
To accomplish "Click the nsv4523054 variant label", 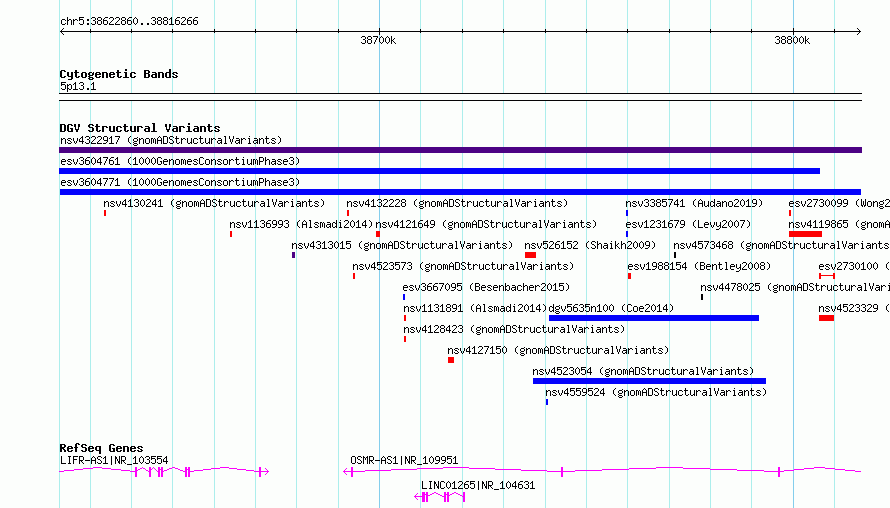I will pos(643,371).
